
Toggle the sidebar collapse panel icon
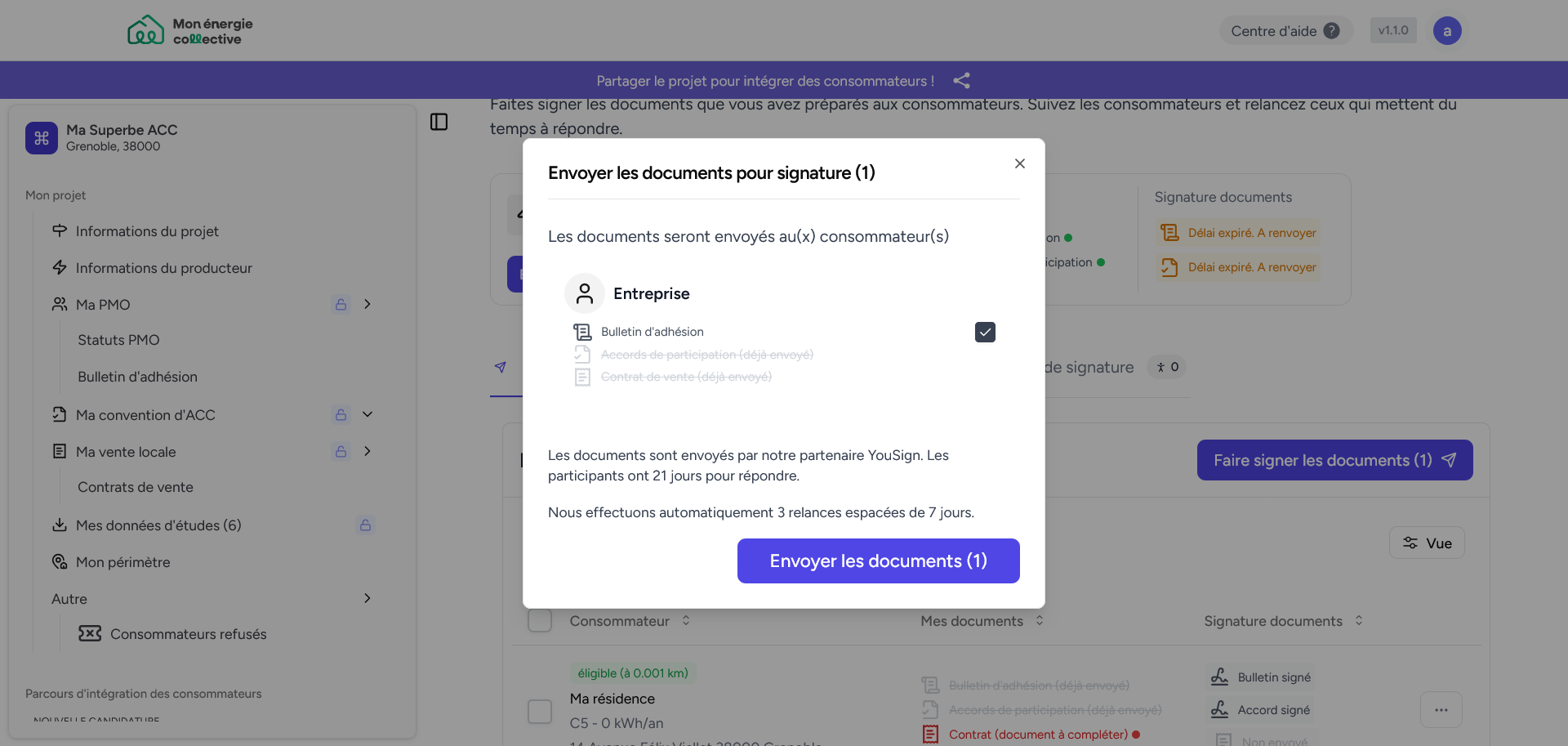click(x=439, y=122)
